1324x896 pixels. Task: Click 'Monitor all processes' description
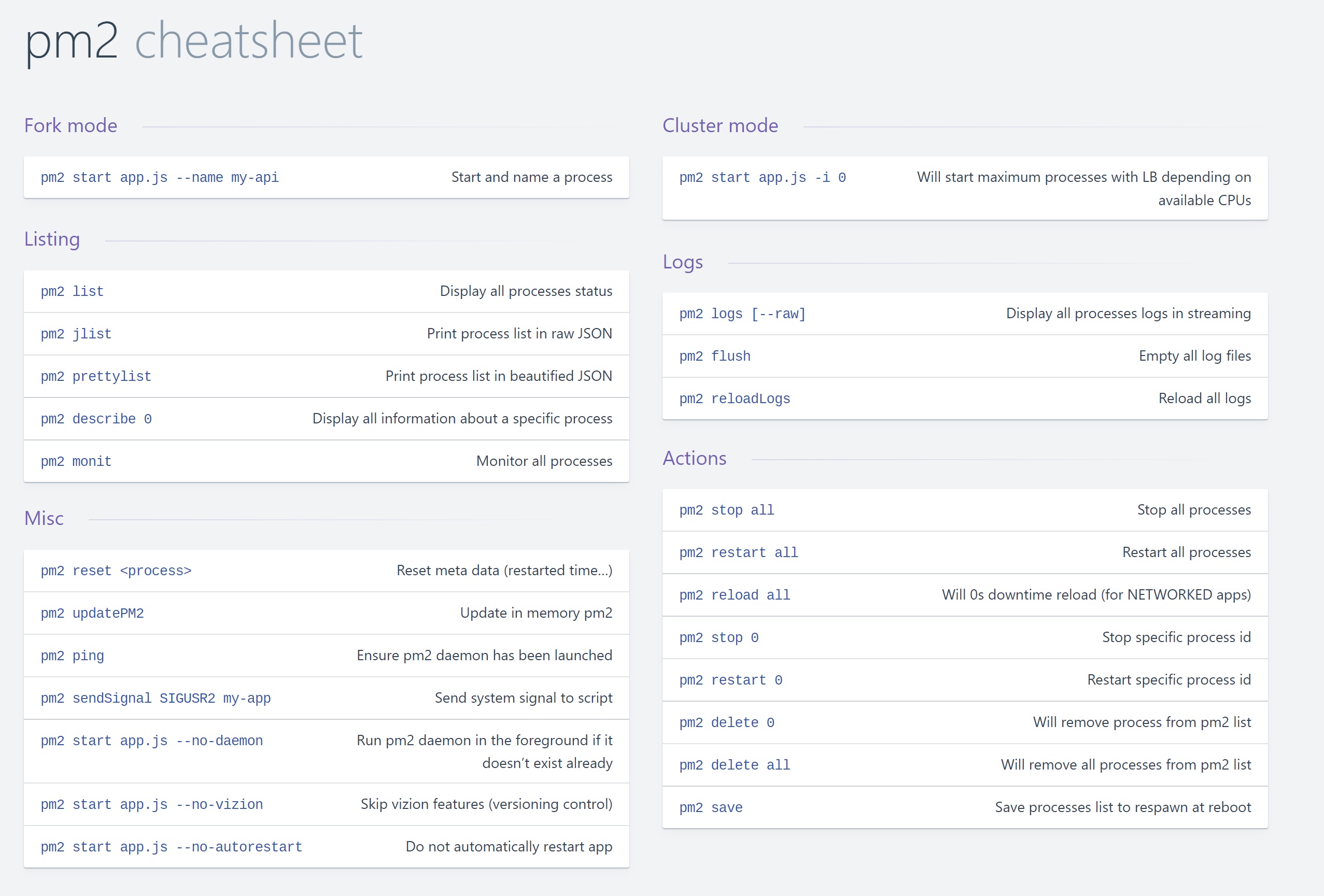[544, 461]
